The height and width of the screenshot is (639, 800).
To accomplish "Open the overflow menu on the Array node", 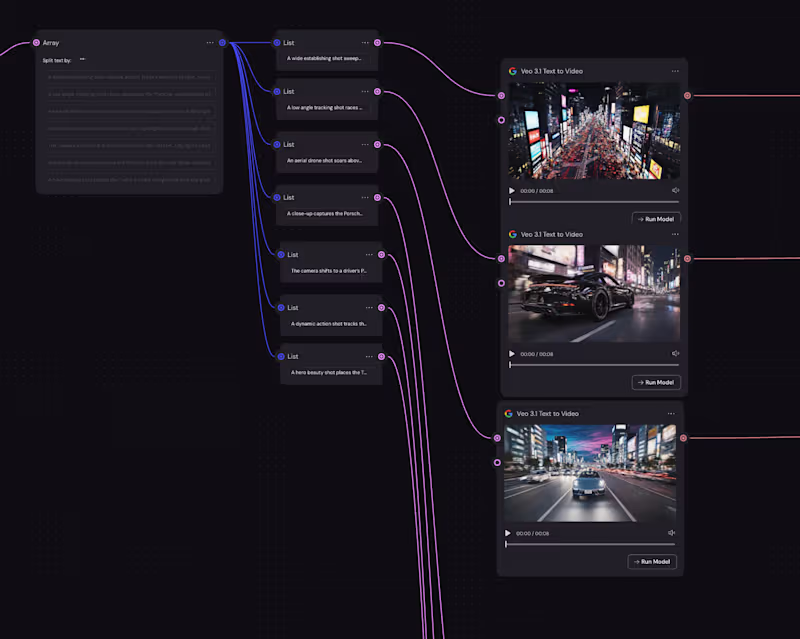I will (x=210, y=42).
